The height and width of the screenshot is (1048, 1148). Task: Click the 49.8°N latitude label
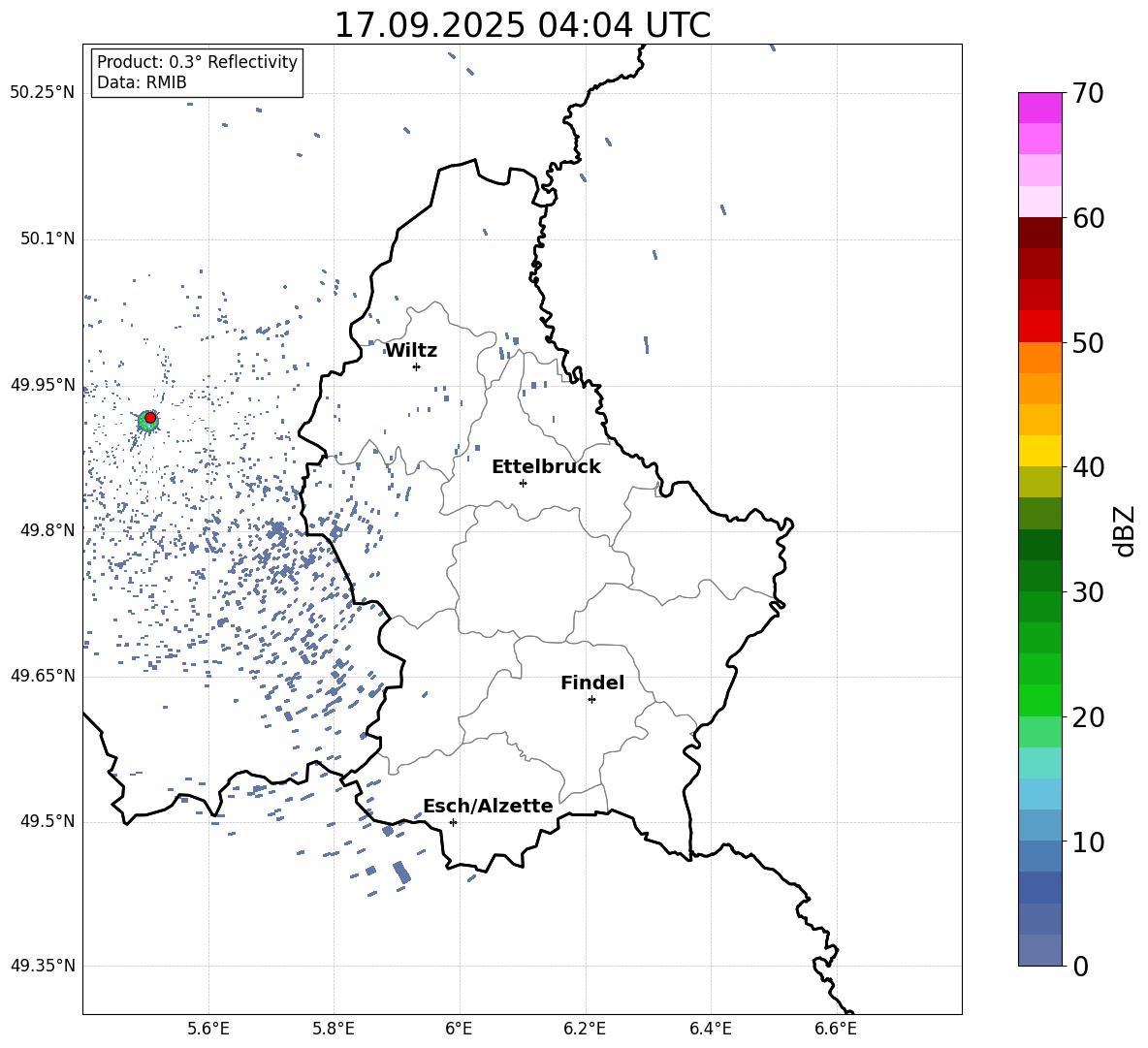tap(48, 530)
